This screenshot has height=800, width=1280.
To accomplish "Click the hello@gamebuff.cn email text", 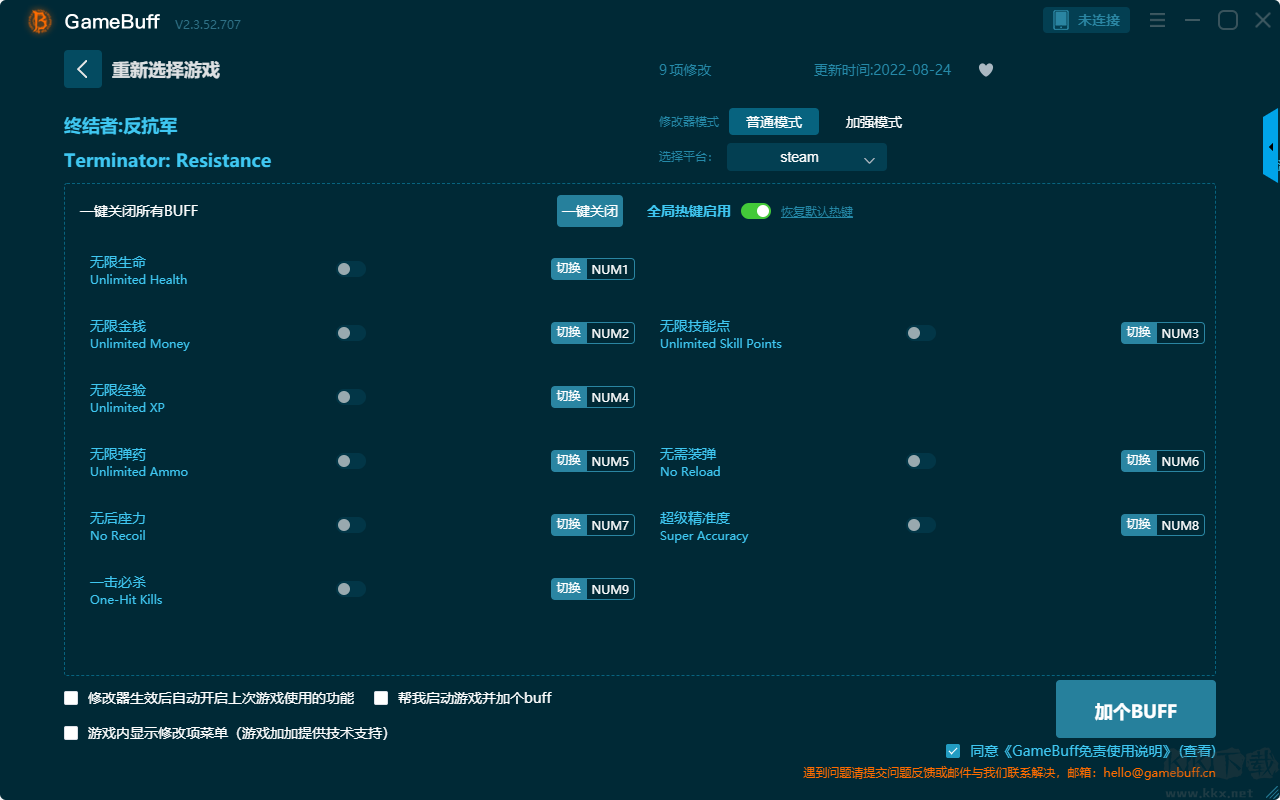I will tap(1159, 773).
